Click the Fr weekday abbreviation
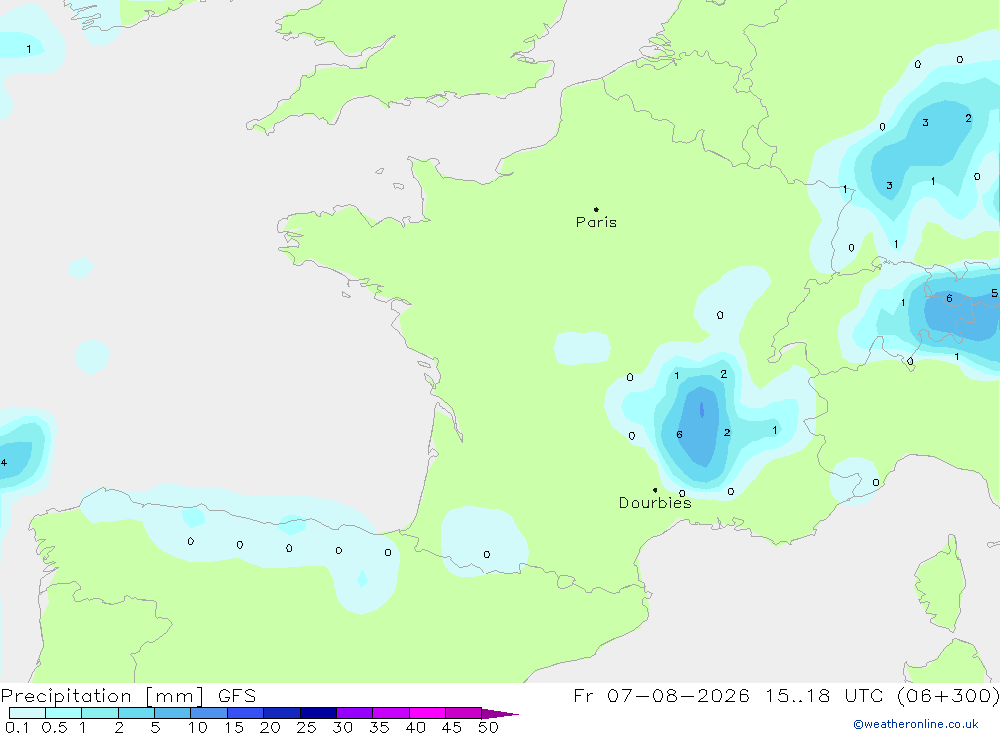 (x=583, y=695)
